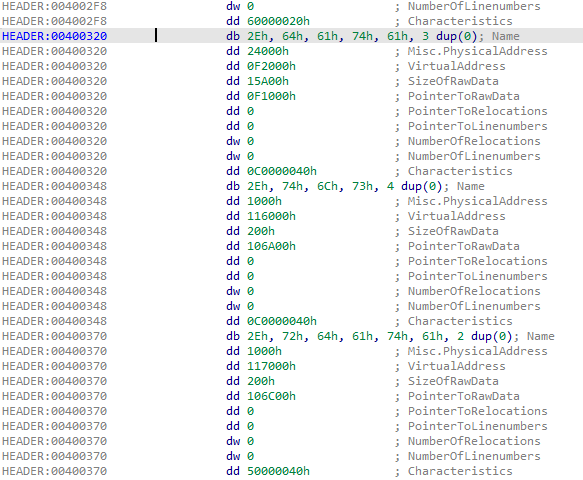Screen dimensions: 583x480
Task: Click VirtualAddress value 0F2000h
Action: [271, 66]
